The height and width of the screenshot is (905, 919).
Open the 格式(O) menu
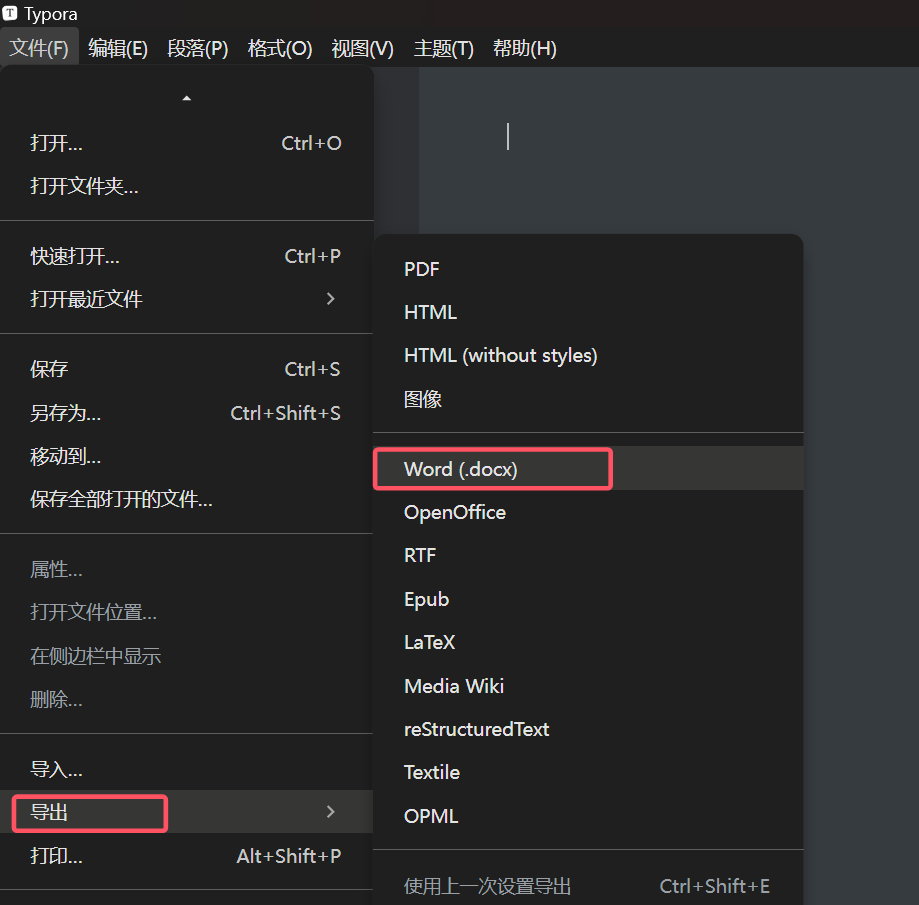[280, 48]
